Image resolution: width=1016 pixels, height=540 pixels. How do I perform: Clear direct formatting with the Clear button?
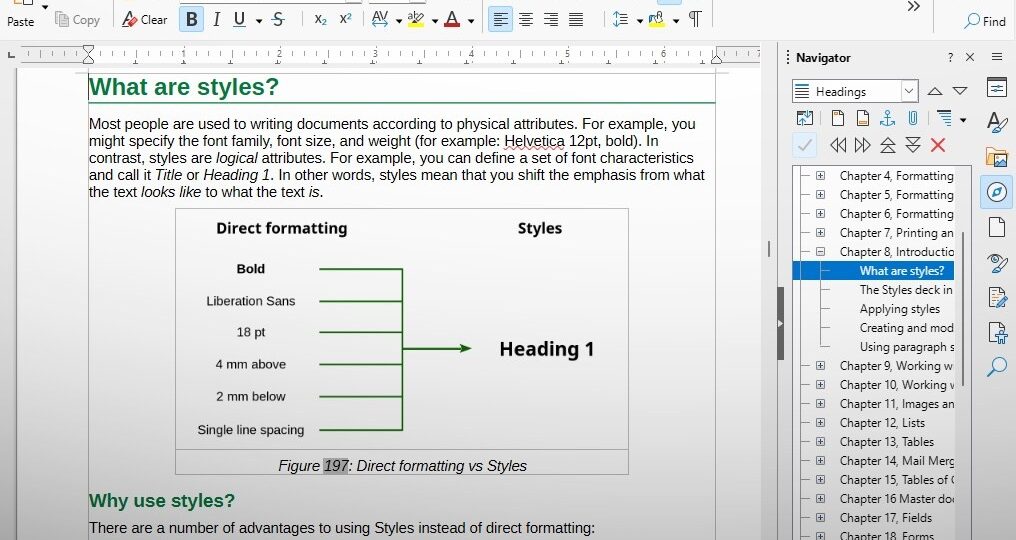point(144,20)
